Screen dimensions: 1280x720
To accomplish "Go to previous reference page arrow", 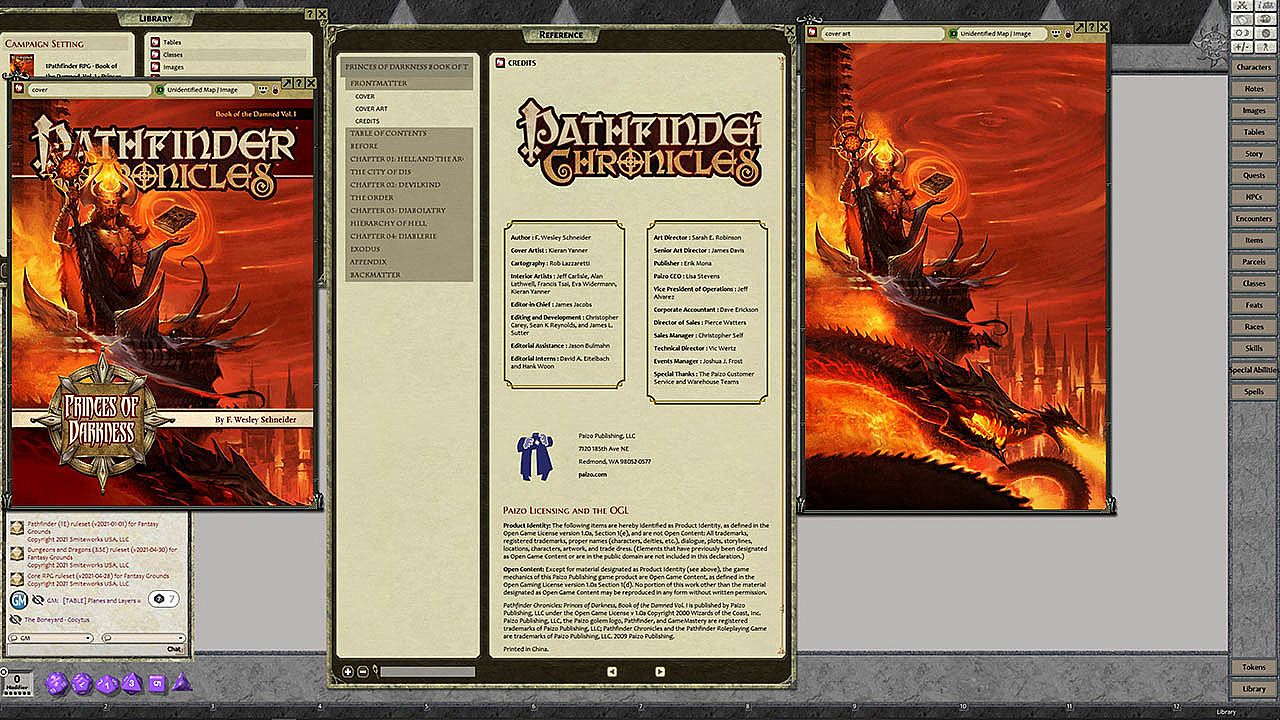I will pos(612,671).
